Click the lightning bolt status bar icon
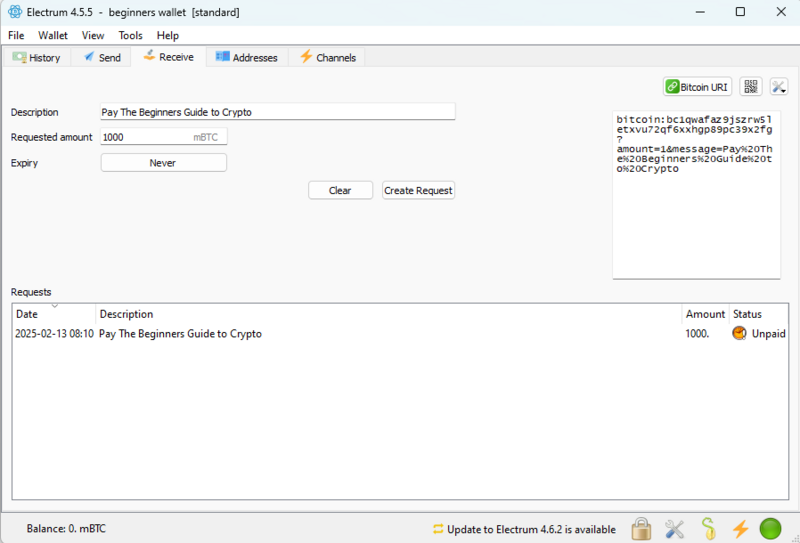 pyautogui.click(x=740, y=528)
